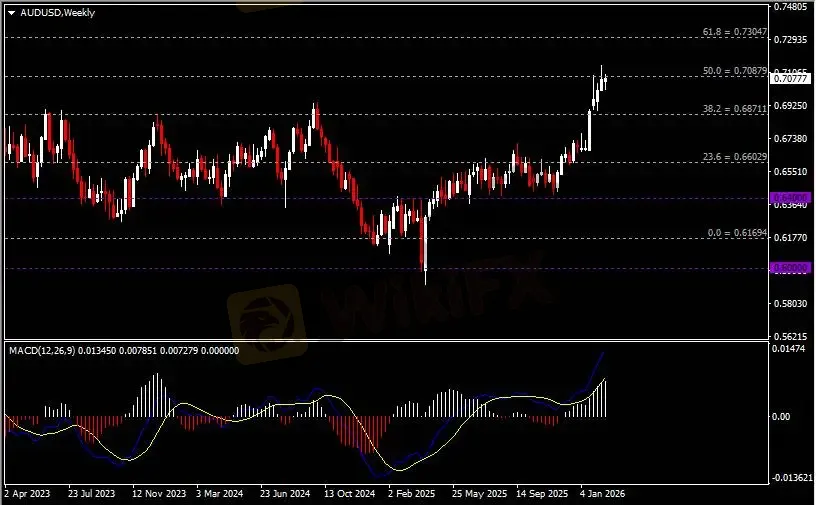Select the 0.0 = 0.61694 Fibonacci label

tap(737, 232)
